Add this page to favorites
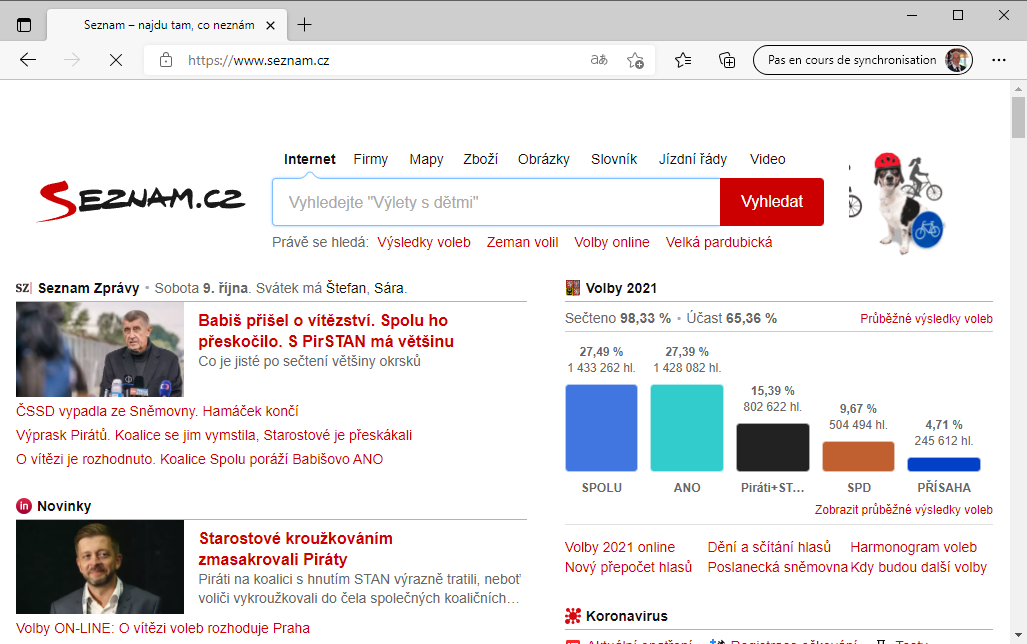This screenshot has height=644, width=1027. [x=635, y=60]
